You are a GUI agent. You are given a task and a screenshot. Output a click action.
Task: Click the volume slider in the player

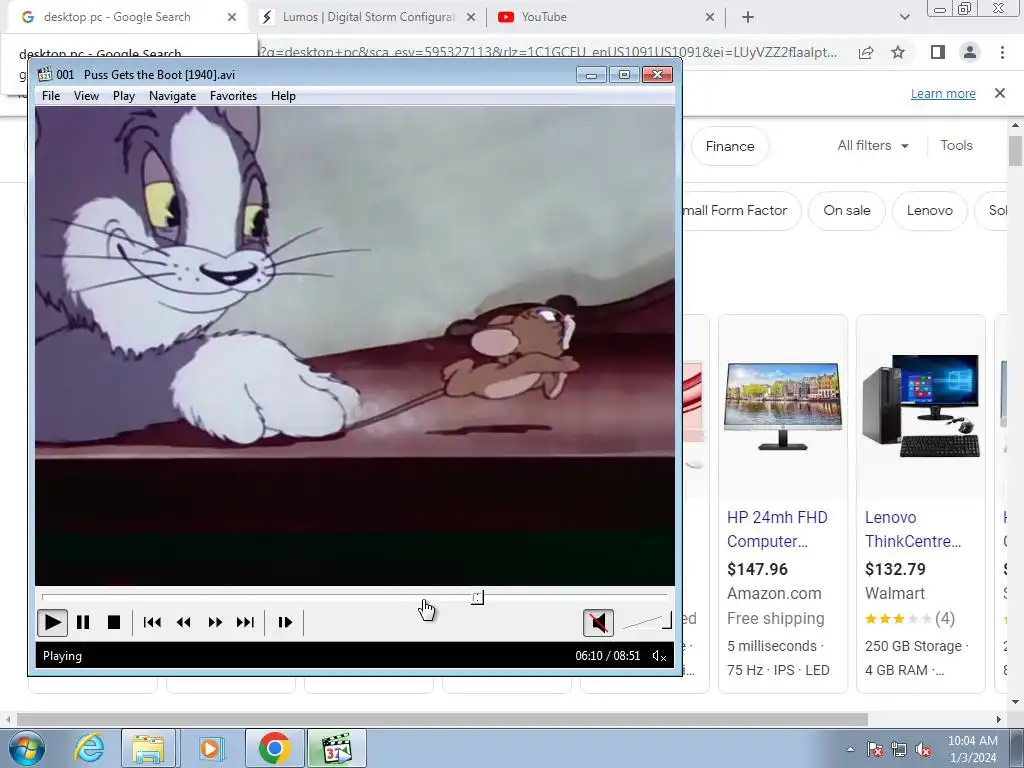pos(647,621)
